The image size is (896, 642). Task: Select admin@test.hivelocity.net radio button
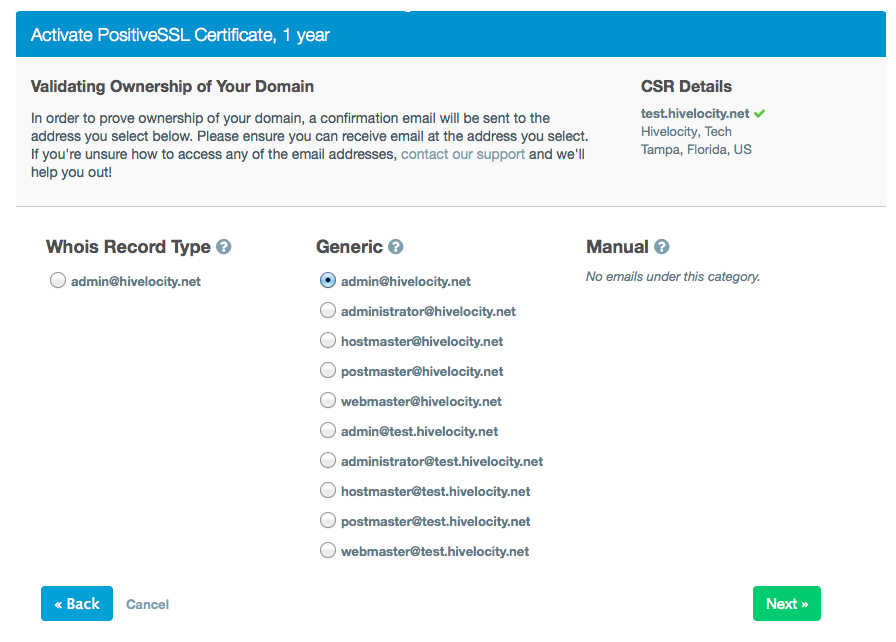(x=327, y=431)
